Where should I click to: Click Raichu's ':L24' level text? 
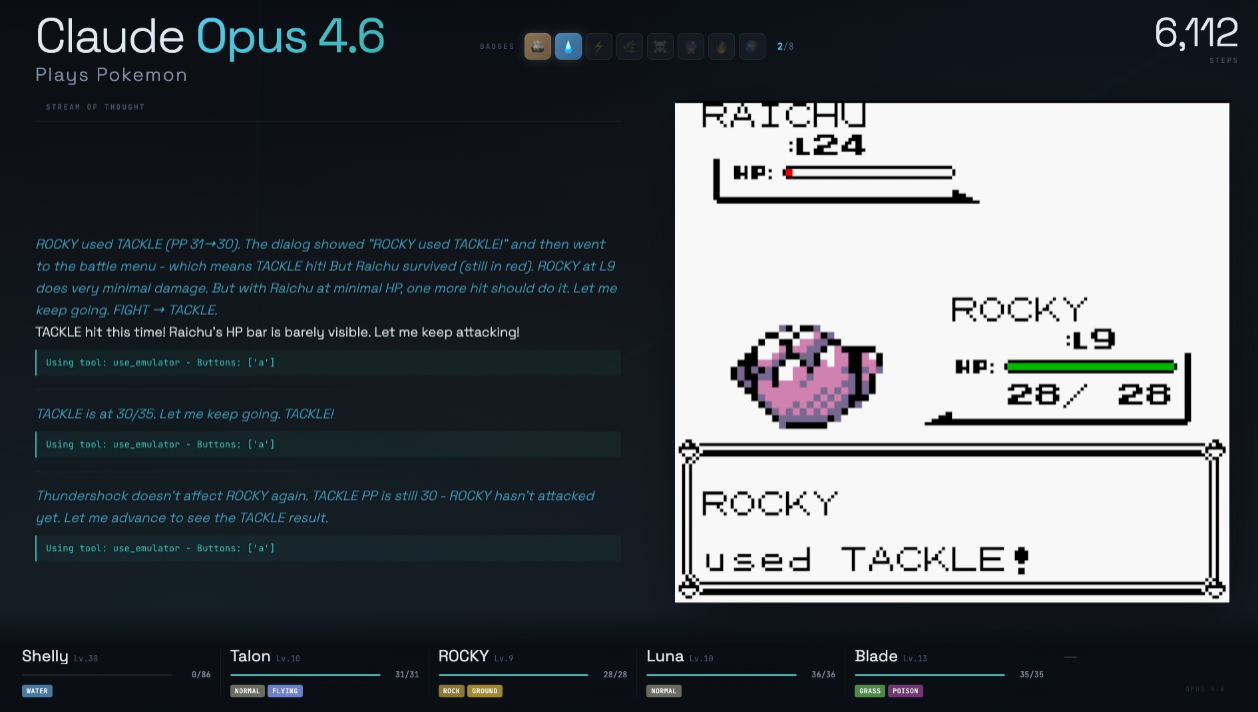point(826,146)
